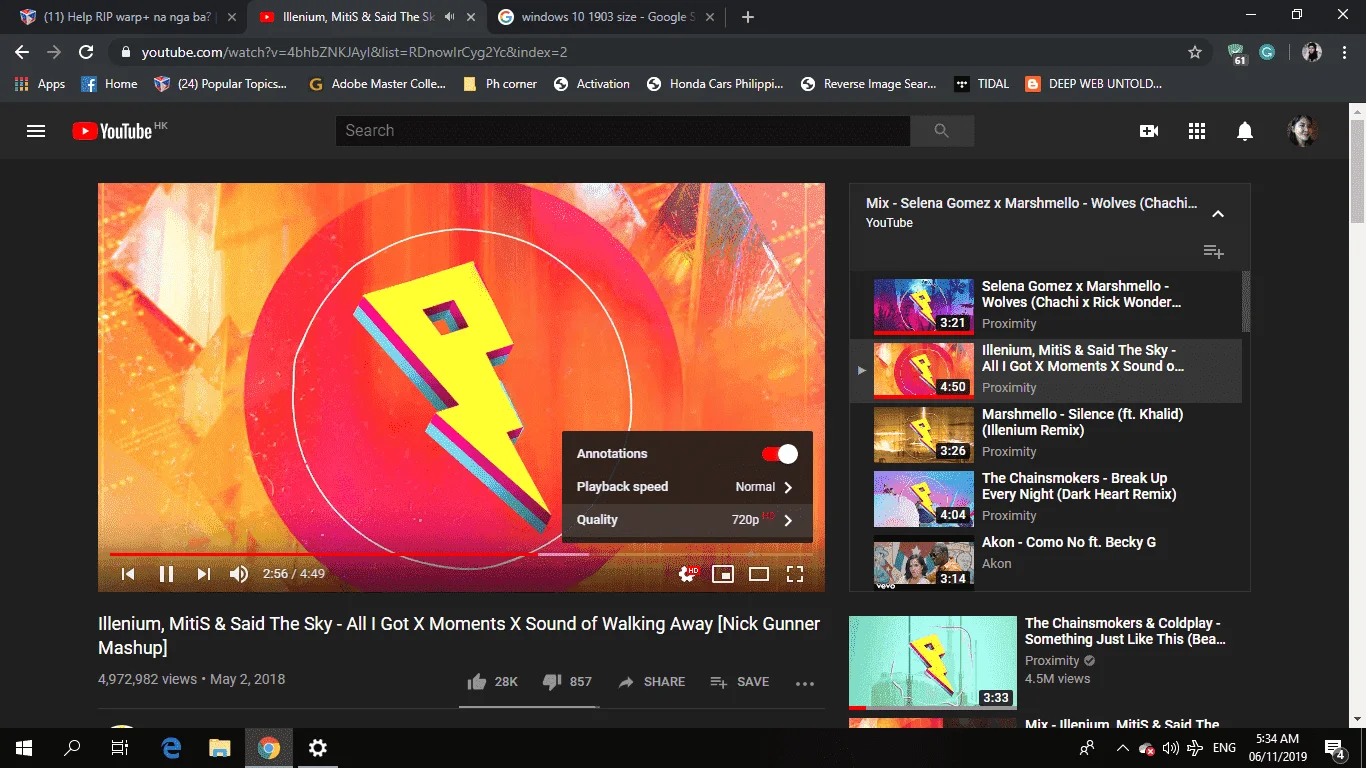The image size is (1366, 768).
Task: Play Selena Gomez x Marshmello Wolves thumbnail
Action: tap(923, 306)
